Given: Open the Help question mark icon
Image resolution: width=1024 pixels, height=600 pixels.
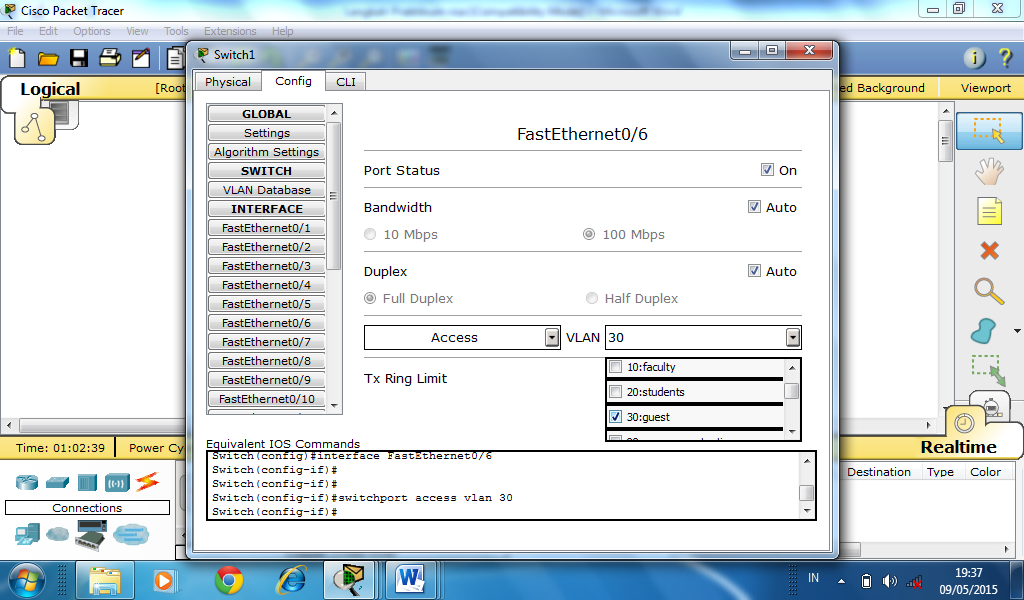Looking at the screenshot, I should (x=1005, y=58).
